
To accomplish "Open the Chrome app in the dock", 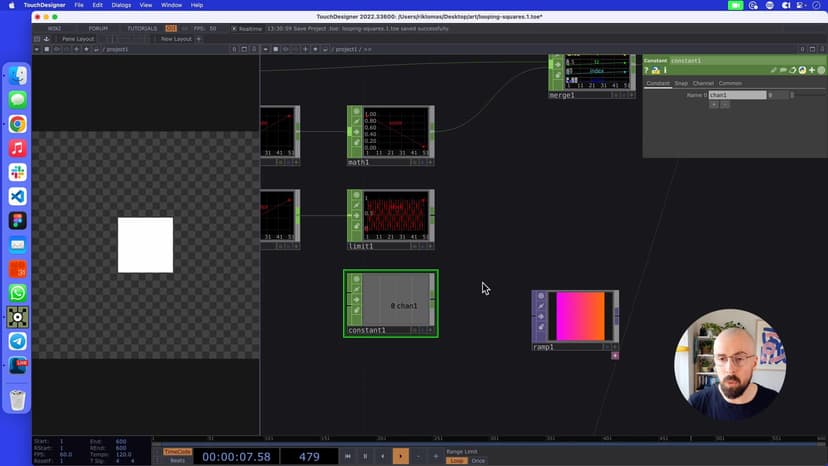I will [x=17, y=125].
